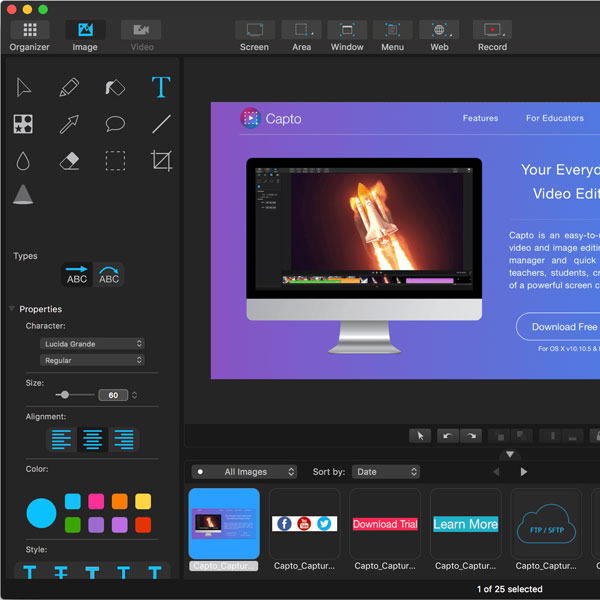600x600 pixels.
Task: Choose curved ABC text type
Action: coord(109,274)
